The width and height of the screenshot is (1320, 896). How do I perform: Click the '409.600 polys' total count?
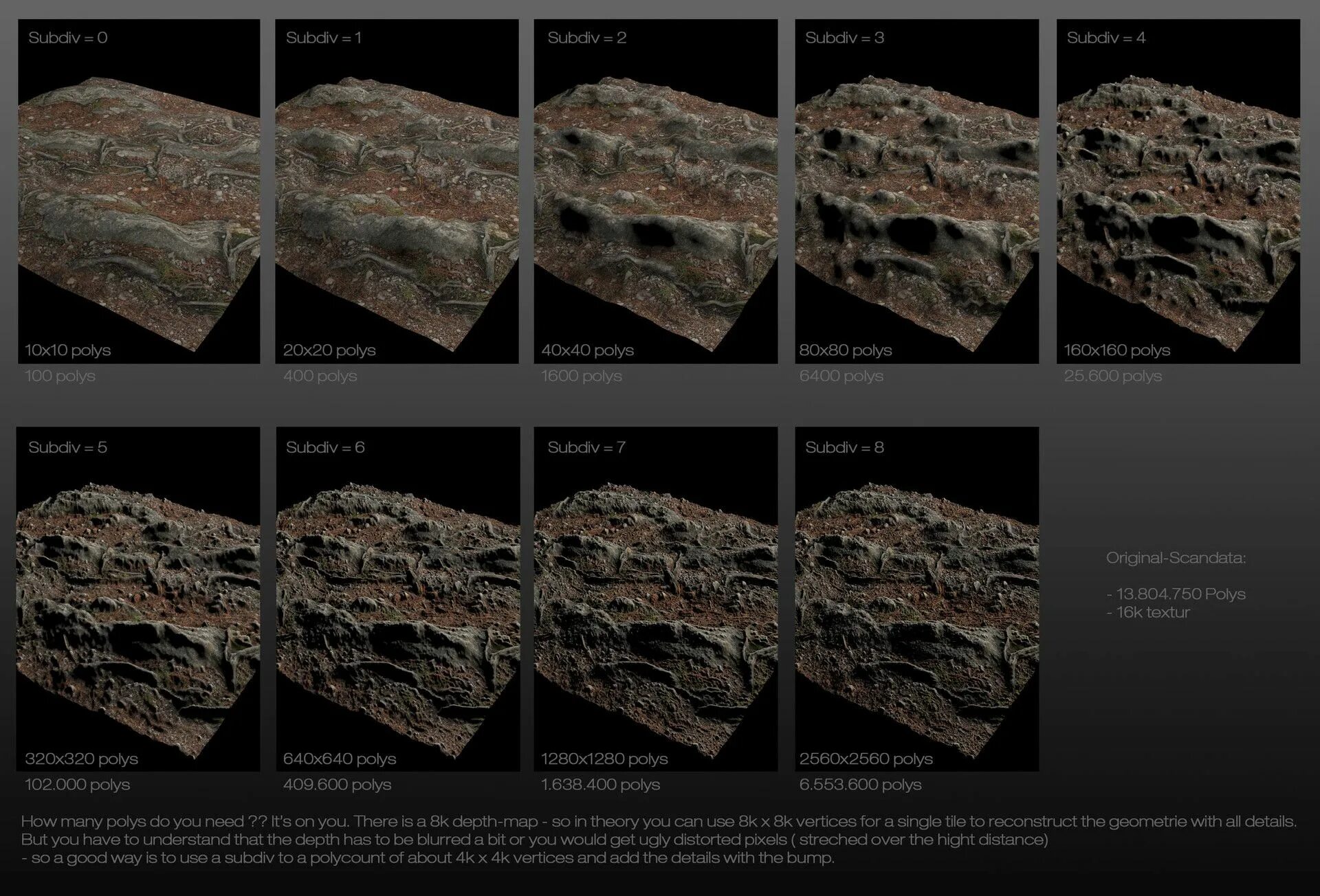(337, 785)
